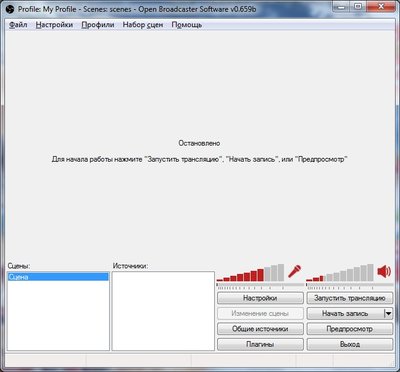Click the Запустить трансляцию button
This screenshot has height=372, width=400.
[x=350, y=298]
